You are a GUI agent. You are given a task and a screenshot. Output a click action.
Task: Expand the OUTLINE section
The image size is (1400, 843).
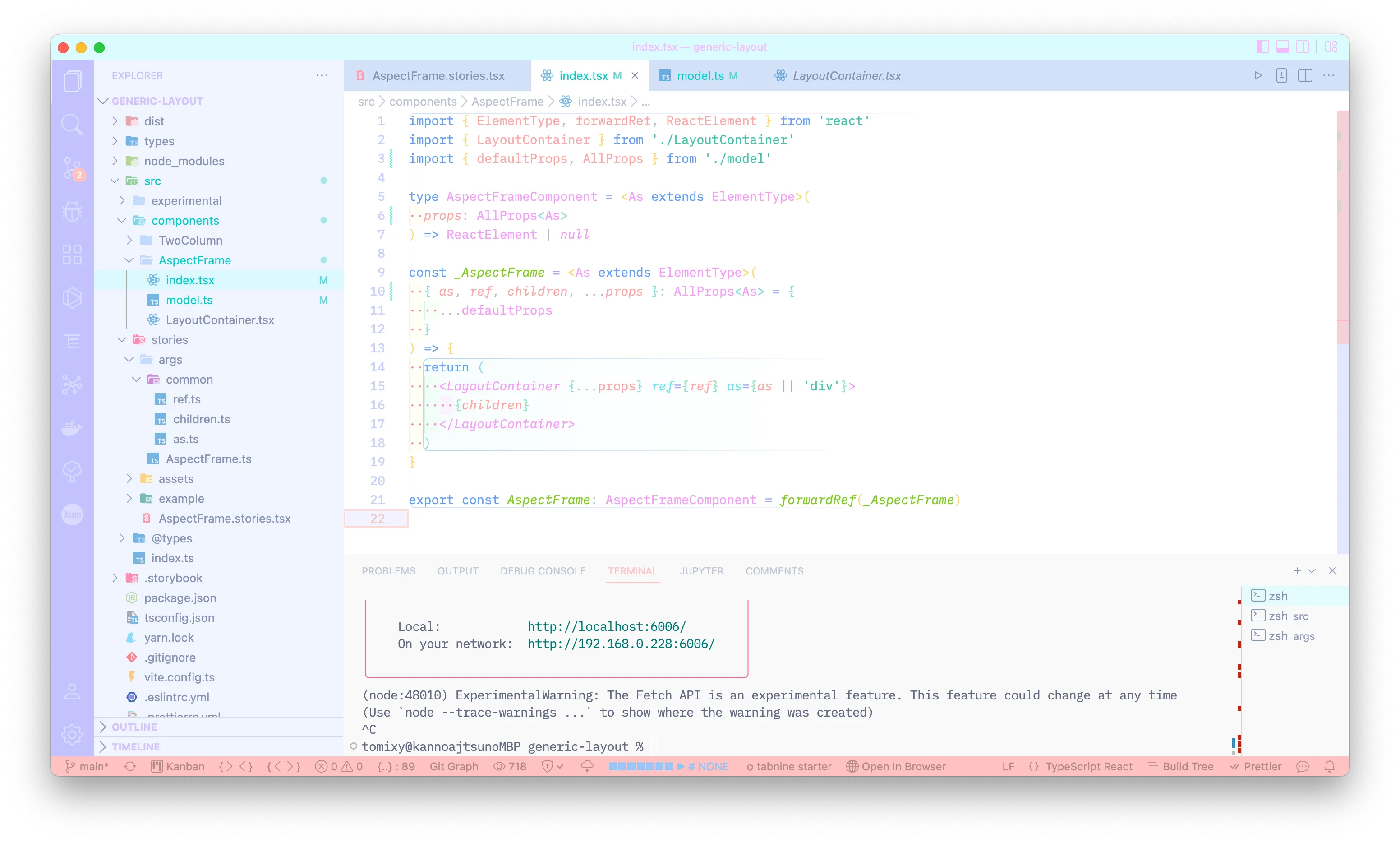pos(134,727)
